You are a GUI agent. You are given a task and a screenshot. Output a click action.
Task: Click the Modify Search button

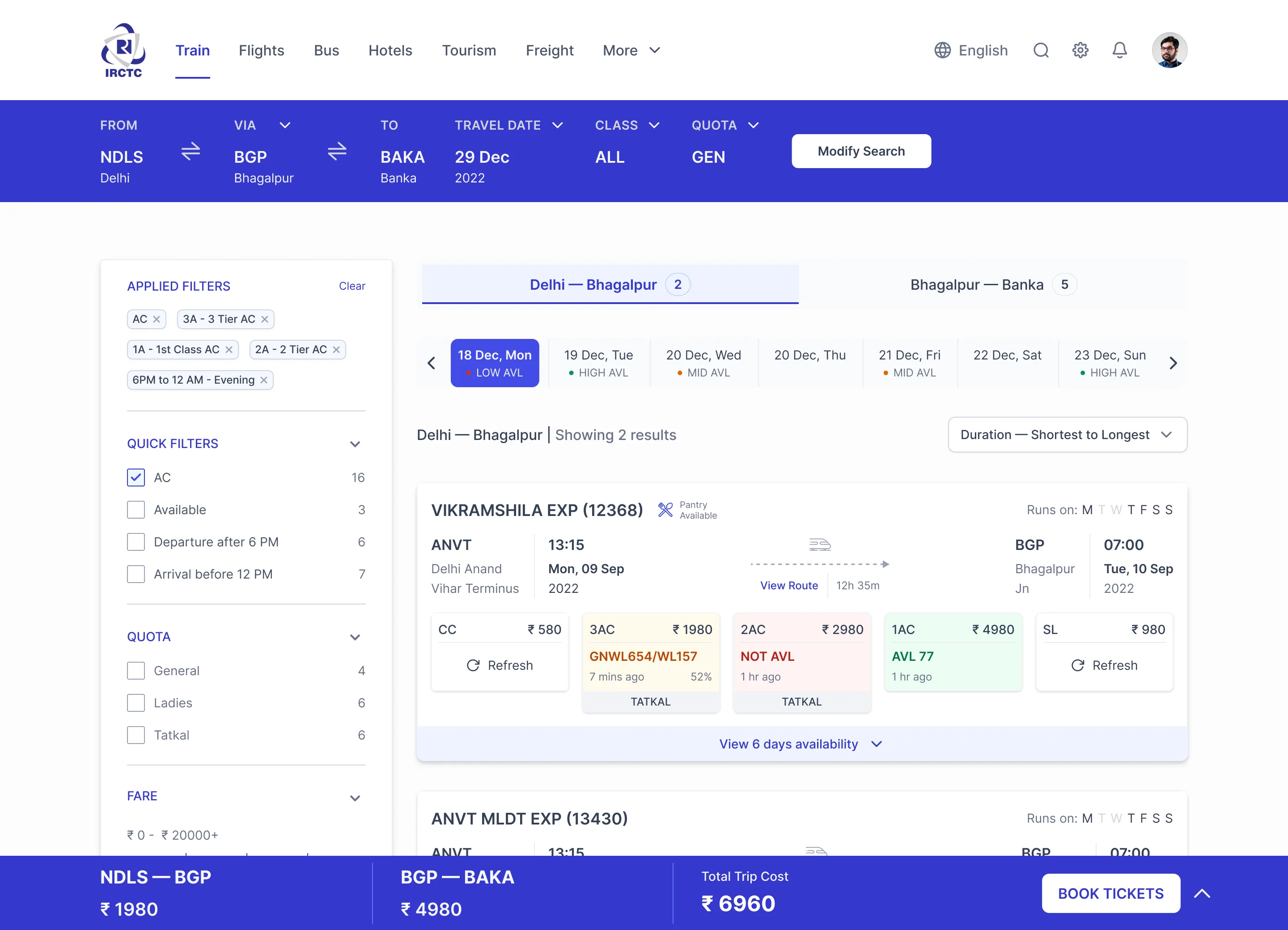[x=861, y=151]
